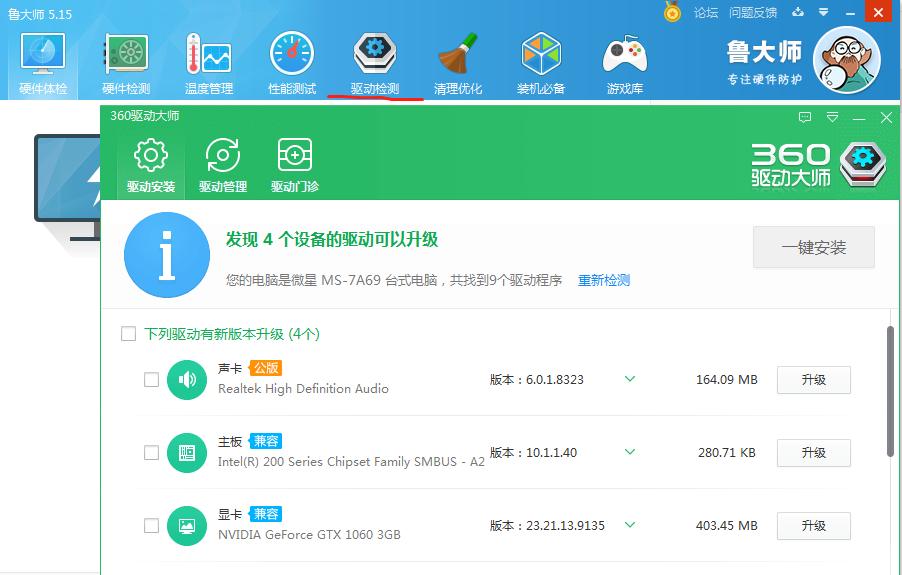Open Lu Master main menu triangle icon
902x575 pixels.
click(x=824, y=12)
